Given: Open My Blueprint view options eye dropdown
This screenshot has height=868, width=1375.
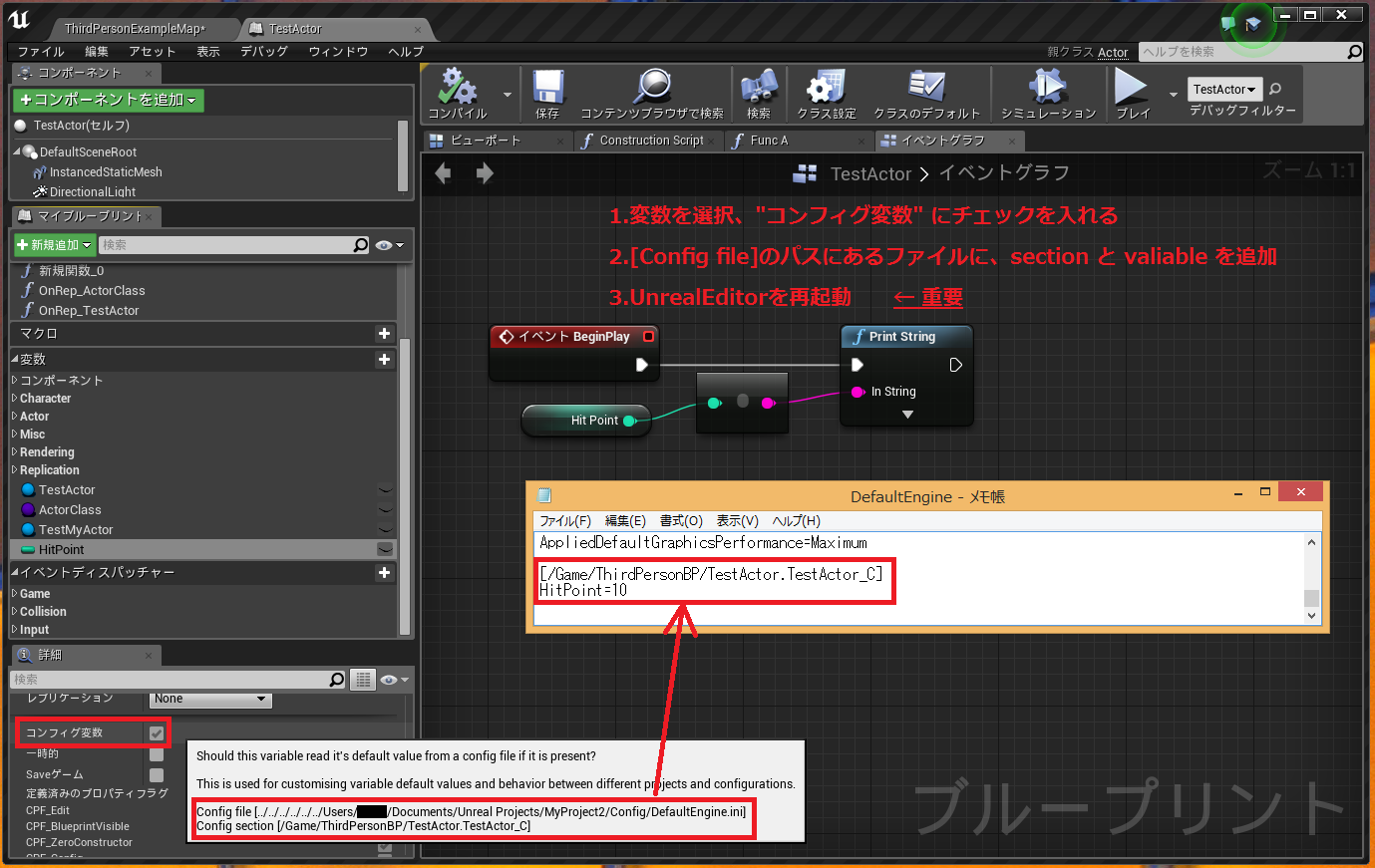Looking at the screenshot, I should (390, 245).
